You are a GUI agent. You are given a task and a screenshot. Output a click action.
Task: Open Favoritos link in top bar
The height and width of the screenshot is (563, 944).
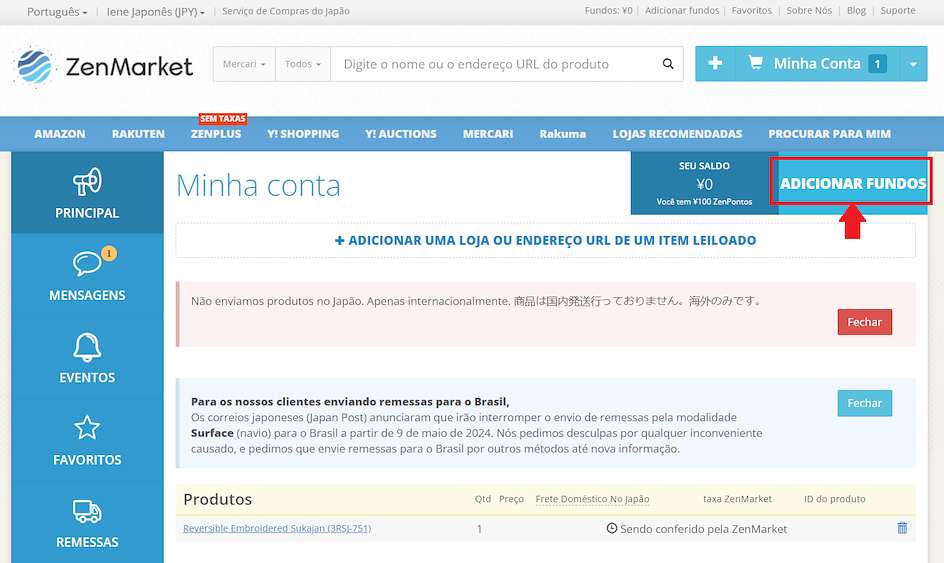[x=751, y=10]
